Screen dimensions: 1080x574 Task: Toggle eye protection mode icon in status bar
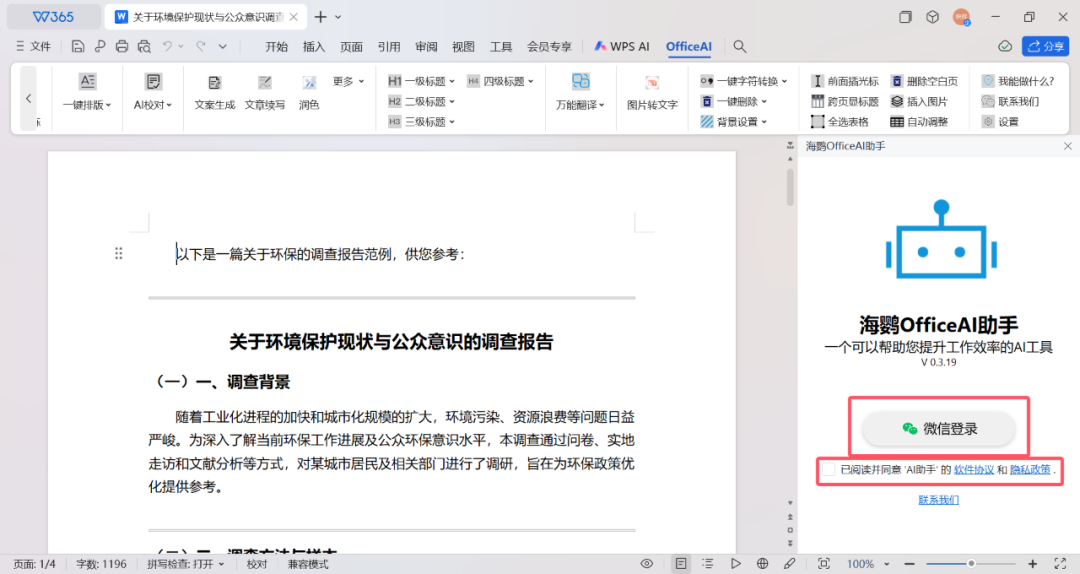646,564
